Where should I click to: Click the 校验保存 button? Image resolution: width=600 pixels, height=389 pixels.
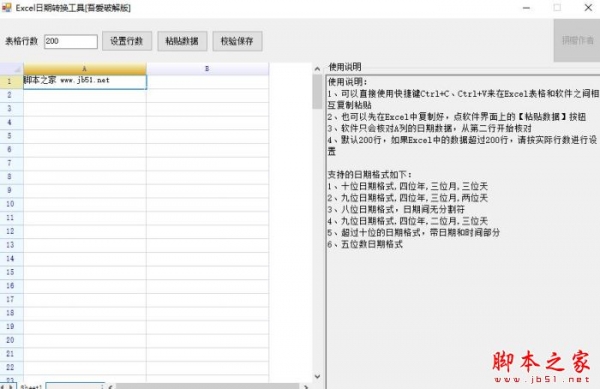point(237,41)
